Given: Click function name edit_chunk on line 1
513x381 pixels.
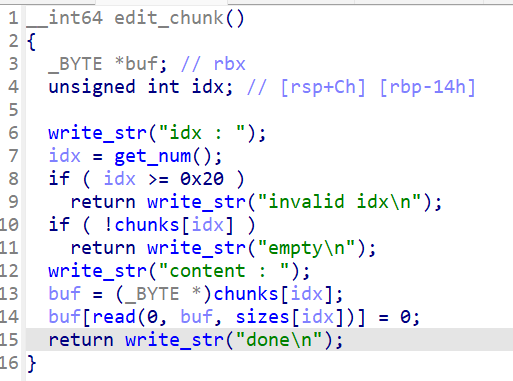Looking at the screenshot, I should tap(169, 18).
